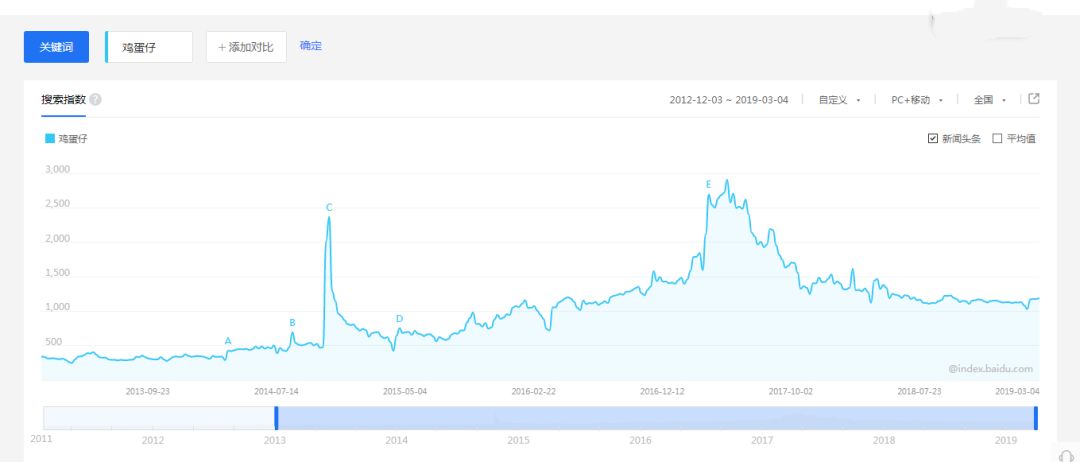Image resolution: width=1080 pixels, height=462 pixels.
Task: Open the 全国 region dropdown
Action: pyautogui.click(x=989, y=100)
